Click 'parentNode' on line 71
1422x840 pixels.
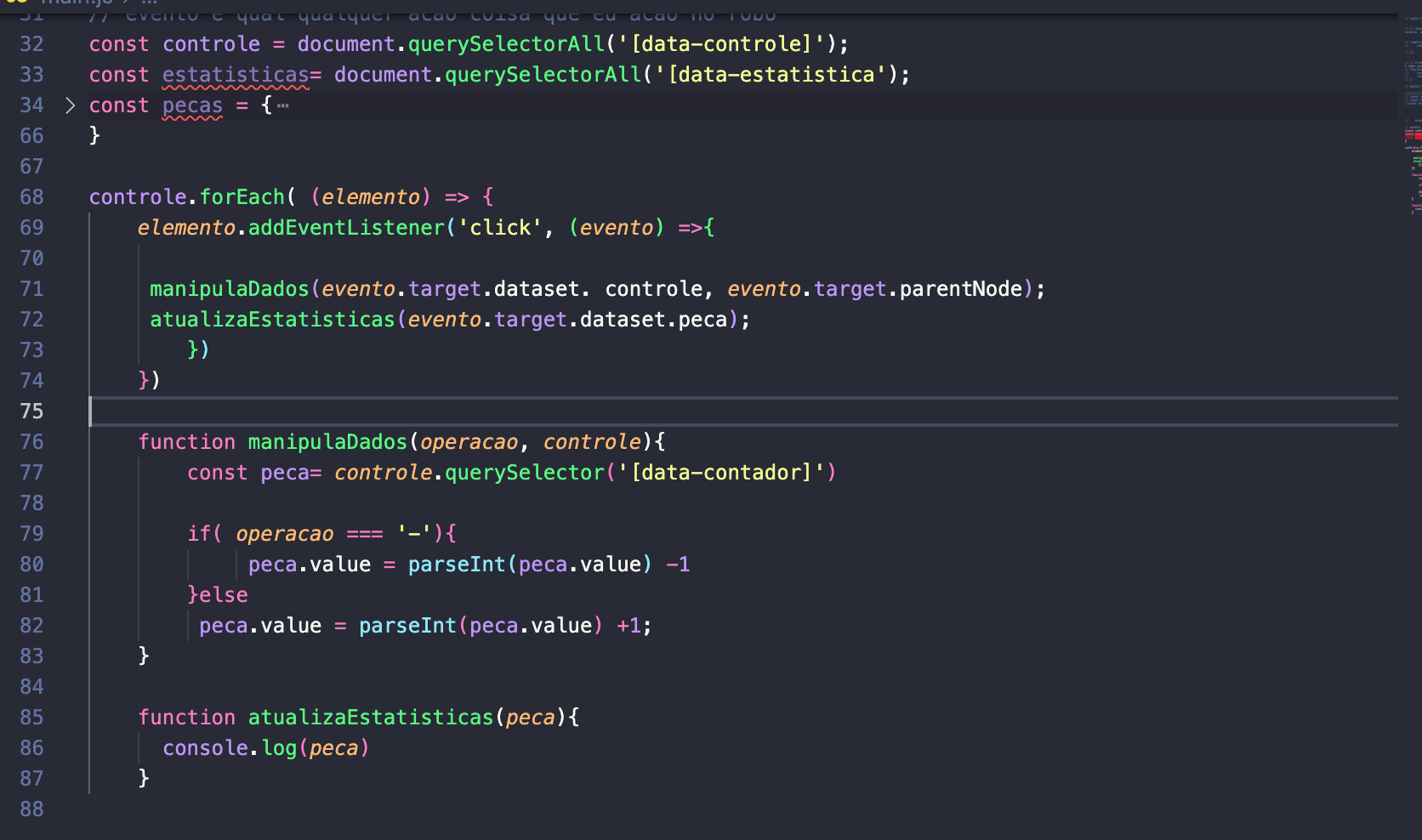(x=961, y=289)
